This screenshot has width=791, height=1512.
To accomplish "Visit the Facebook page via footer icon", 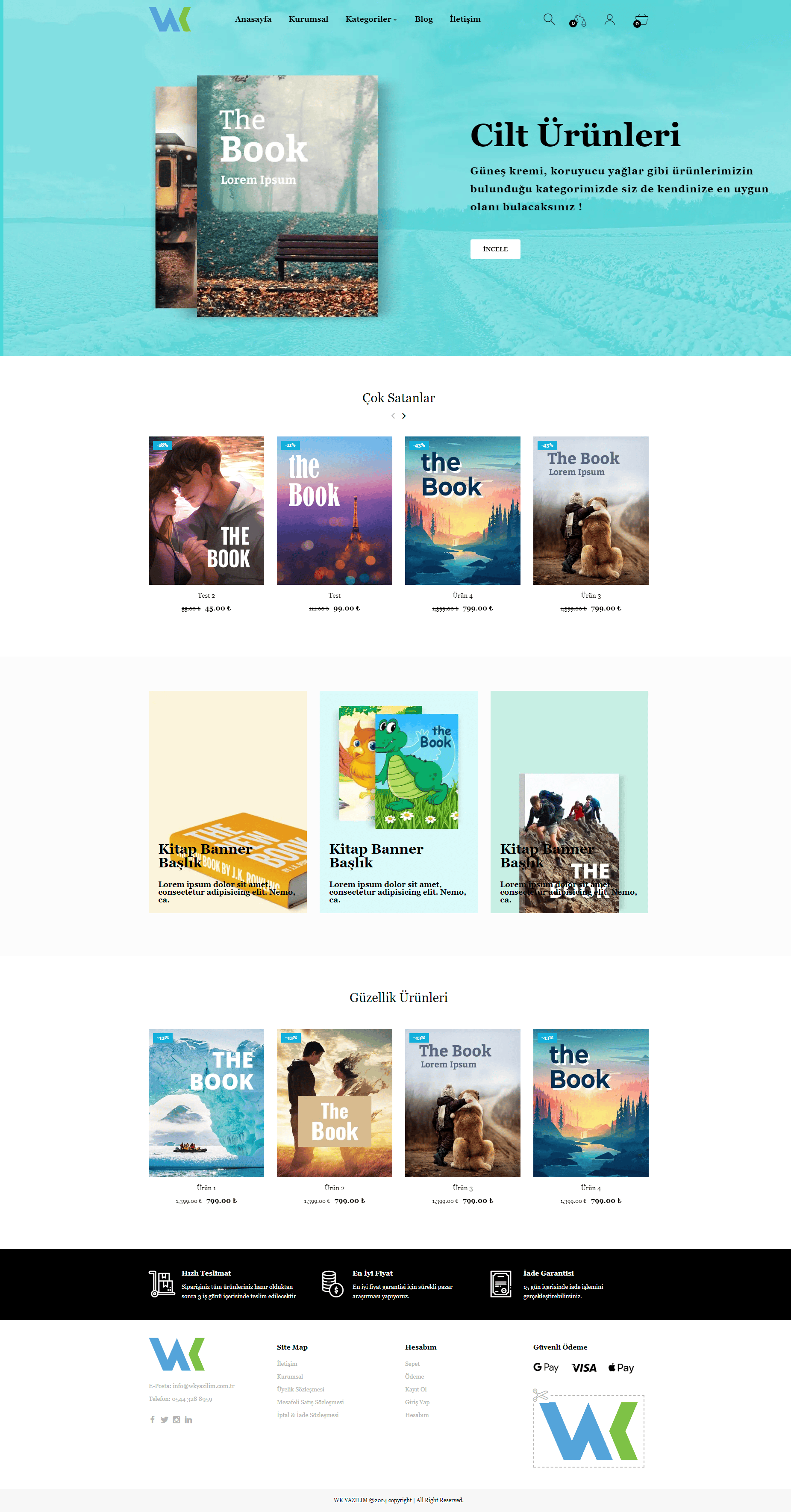I will [x=153, y=1419].
